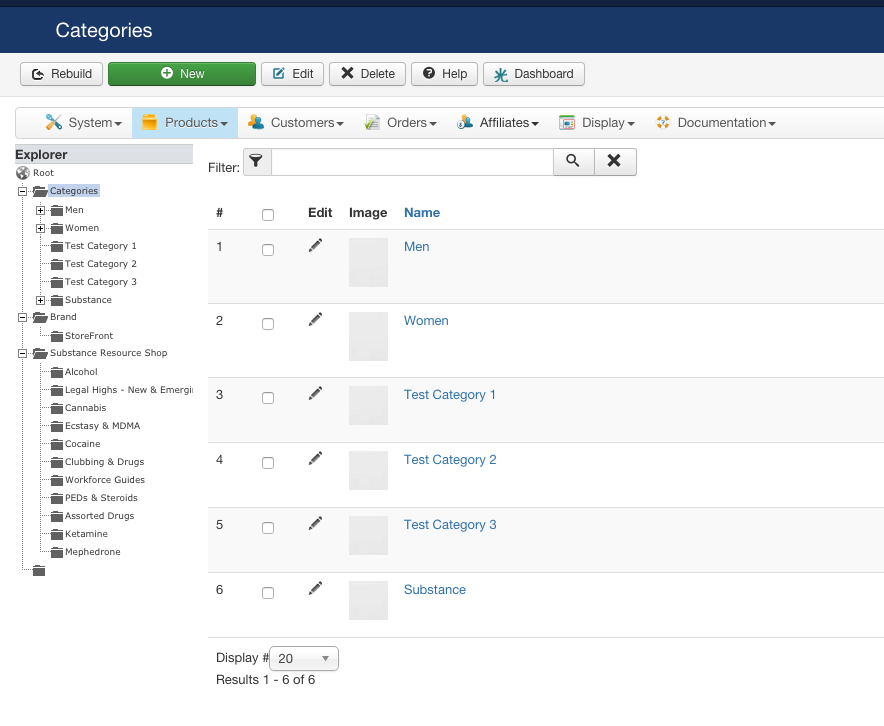Screen dimensions: 884x726
Task: Expand the Substance node under Categories
Action: [40, 300]
